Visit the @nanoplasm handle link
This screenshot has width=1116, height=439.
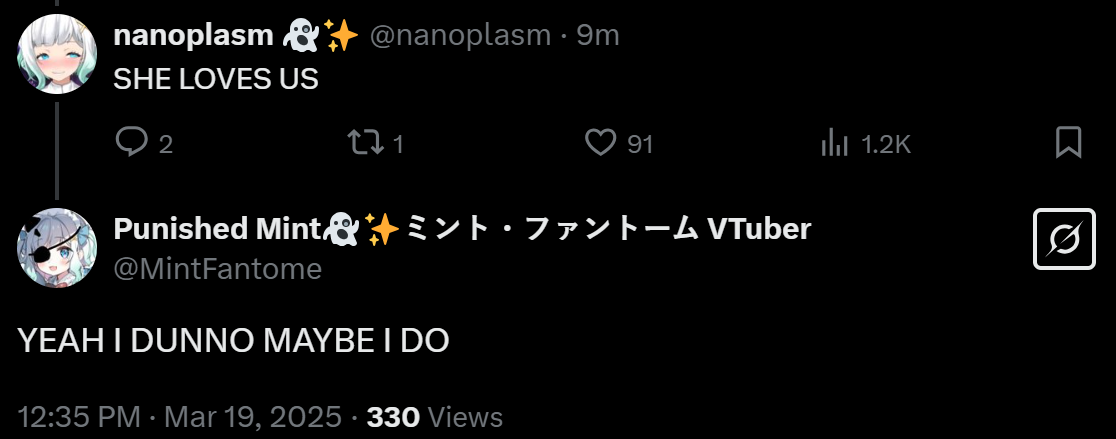(460, 35)
